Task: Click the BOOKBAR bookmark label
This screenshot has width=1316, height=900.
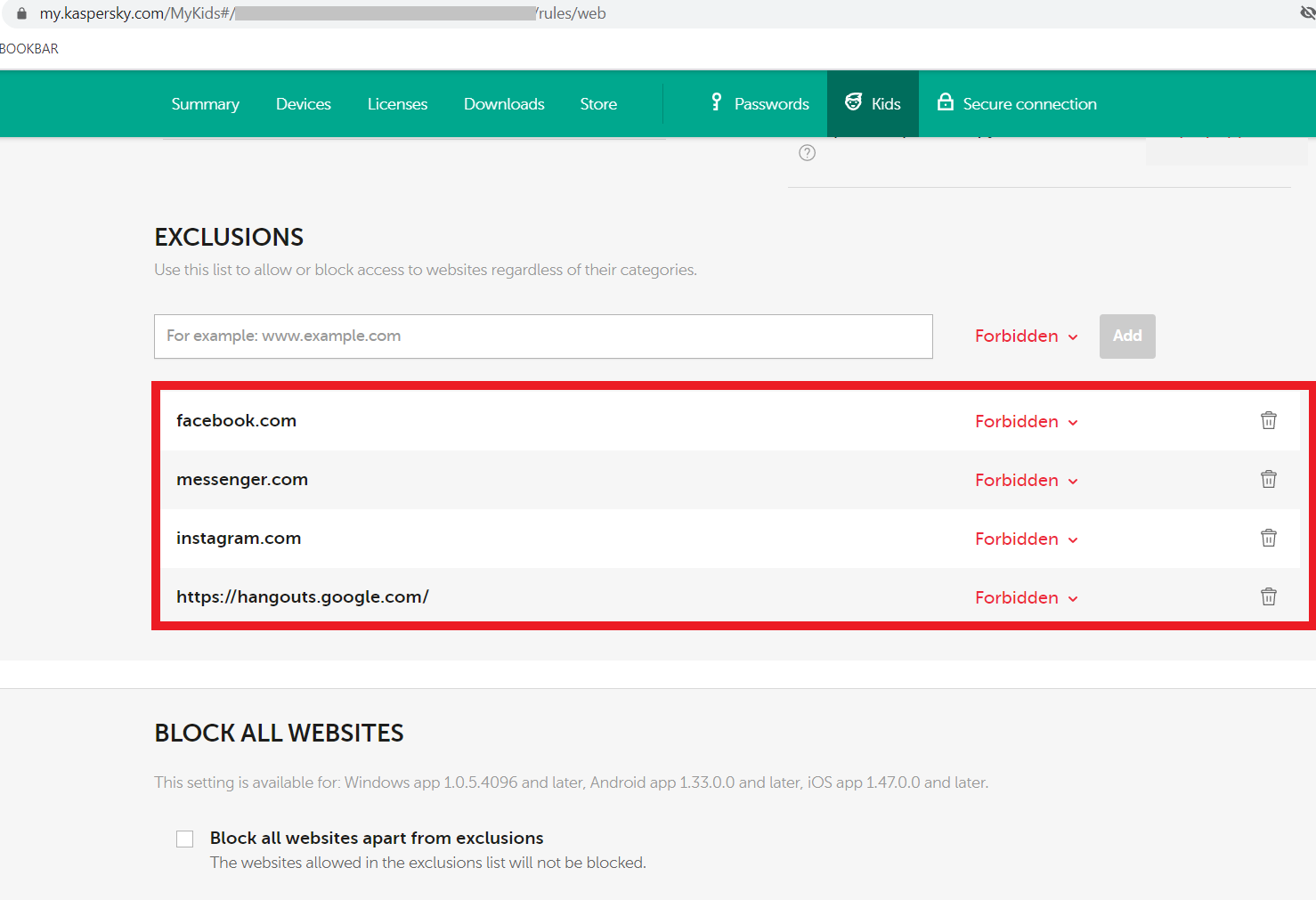Action: 29,49
